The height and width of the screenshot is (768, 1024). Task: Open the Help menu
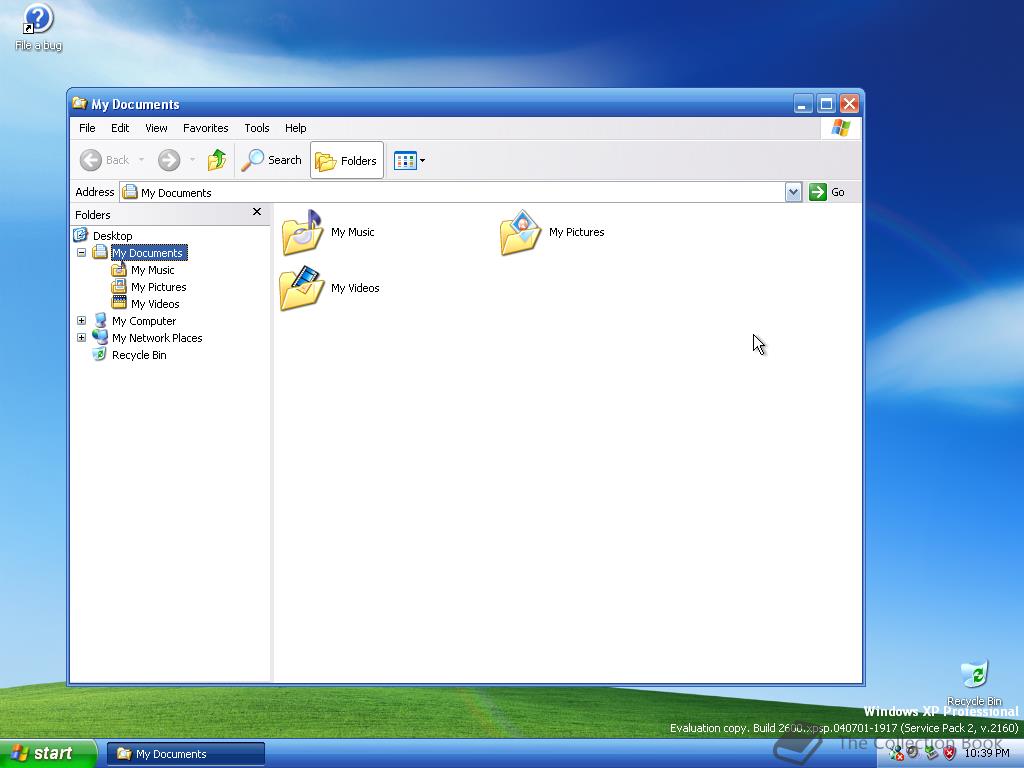click(x=295, y=128)
